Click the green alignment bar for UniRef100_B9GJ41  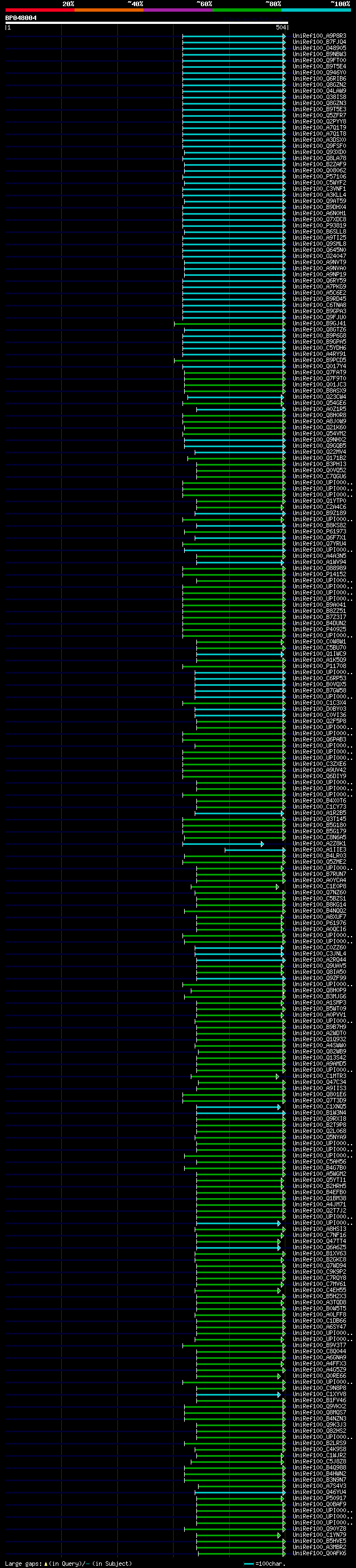pyautogui.click(x=229, y=324)
